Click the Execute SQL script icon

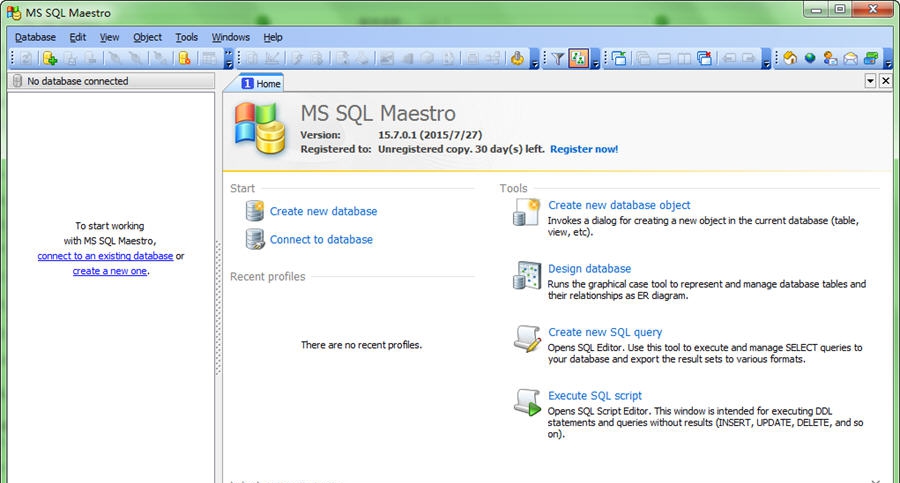pyautogui.click(x=527, y=402)
